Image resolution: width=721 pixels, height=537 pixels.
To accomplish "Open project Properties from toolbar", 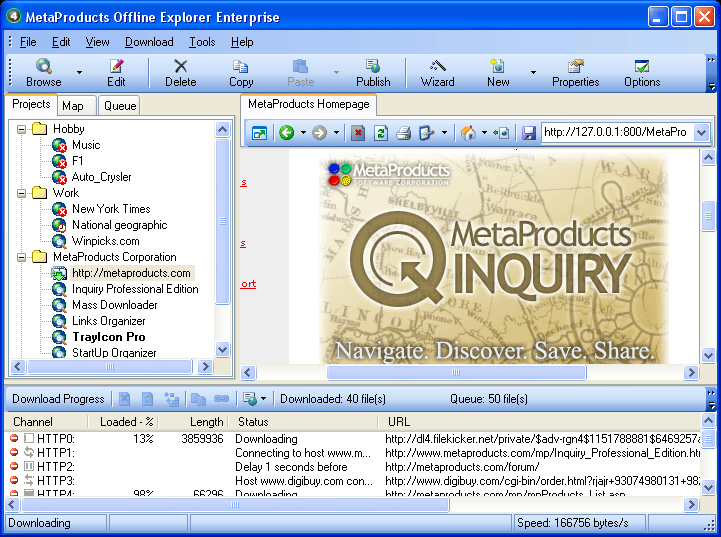I will click(x=576, y=73).
